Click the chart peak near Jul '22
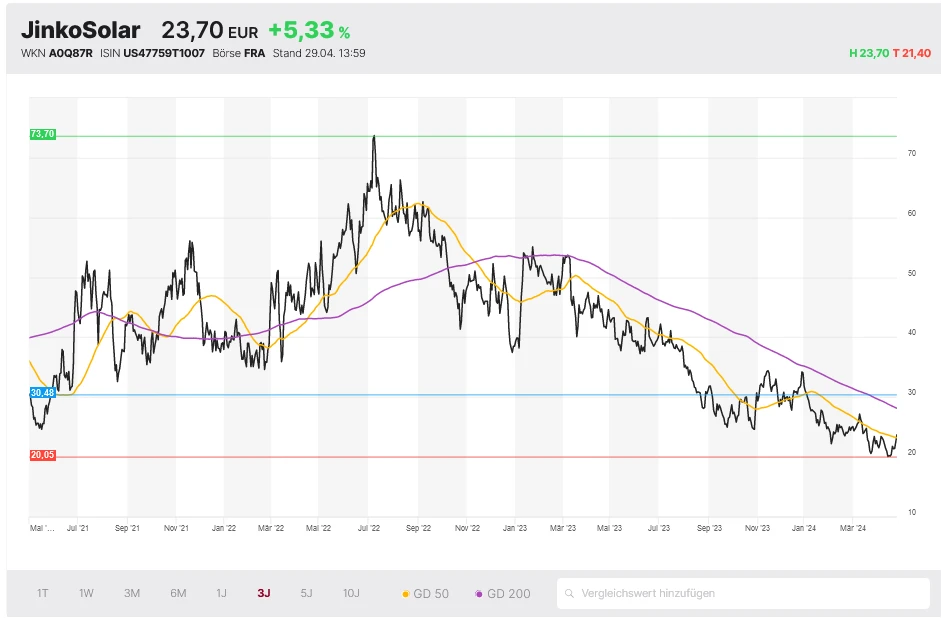Image resolution: width=942 pixels, height=619 pixels. tap(374, 138)
